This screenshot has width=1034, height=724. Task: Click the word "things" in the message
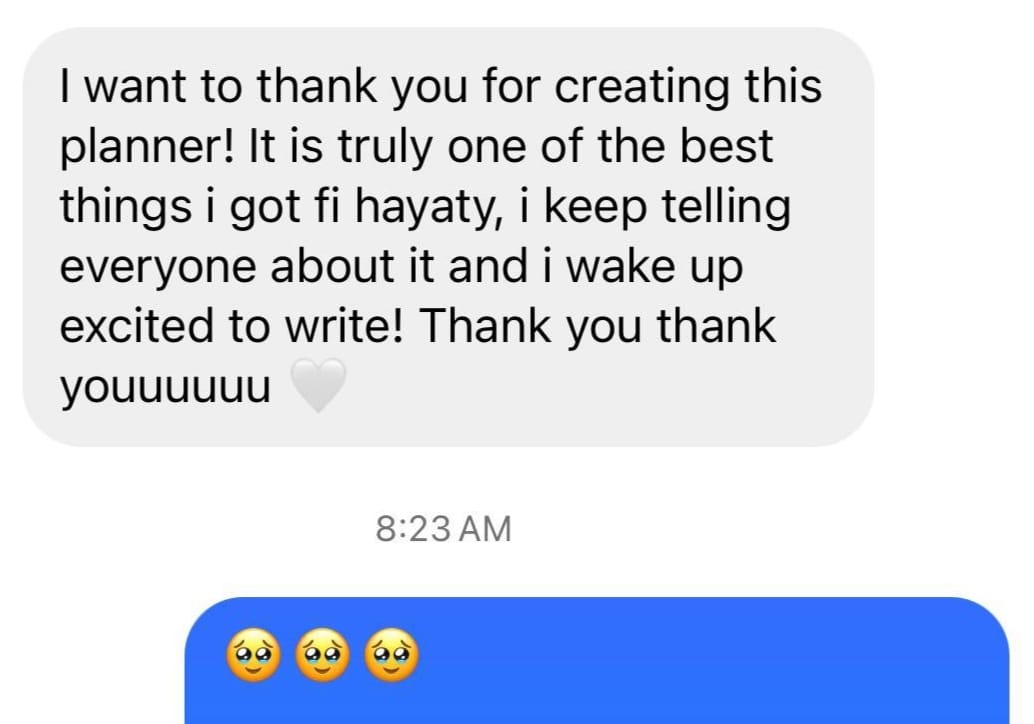(126, 208)
